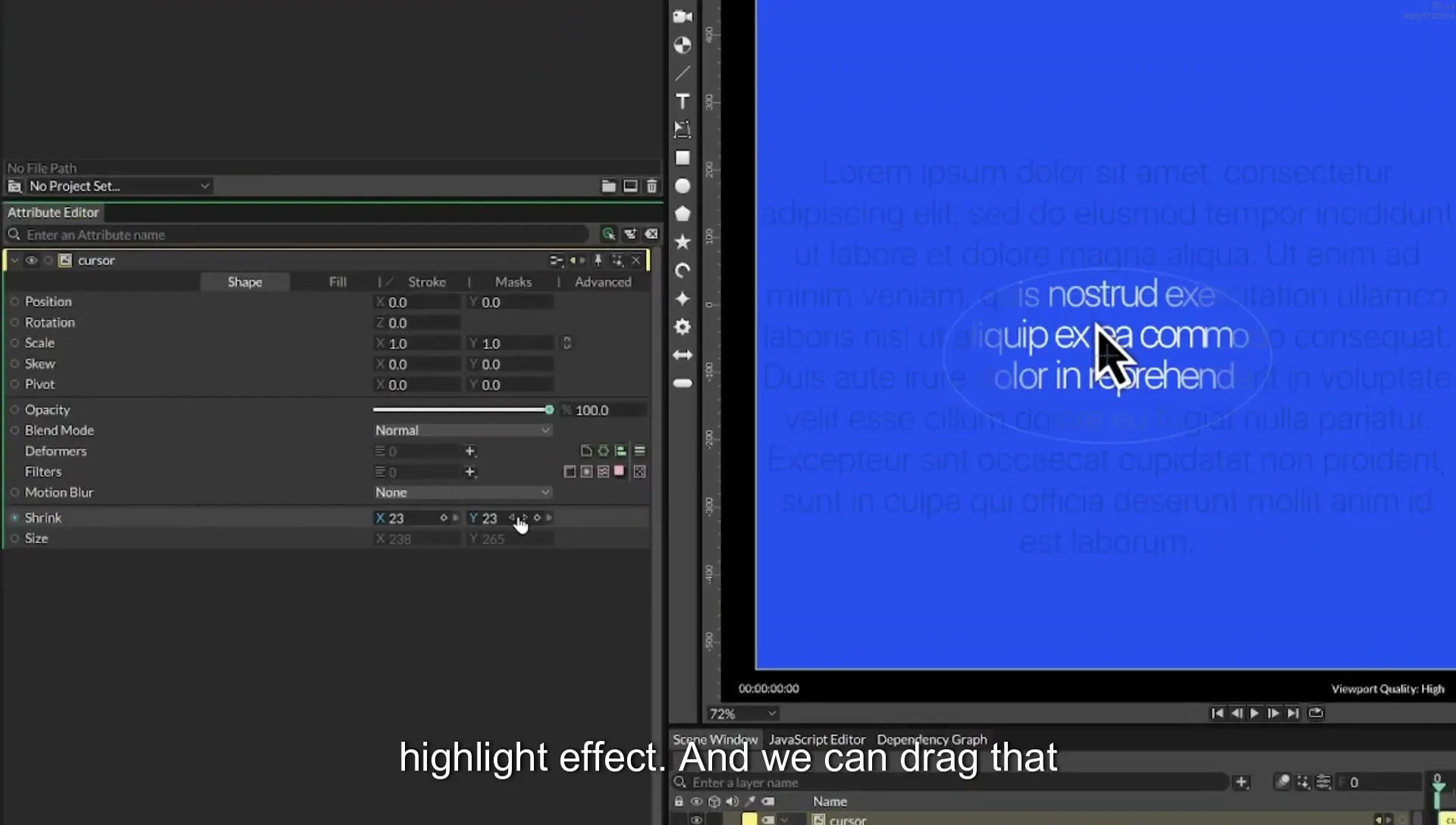Open new folder icon in assets panel
Viewport: 1456px width, 825px height.
point(608,186)
